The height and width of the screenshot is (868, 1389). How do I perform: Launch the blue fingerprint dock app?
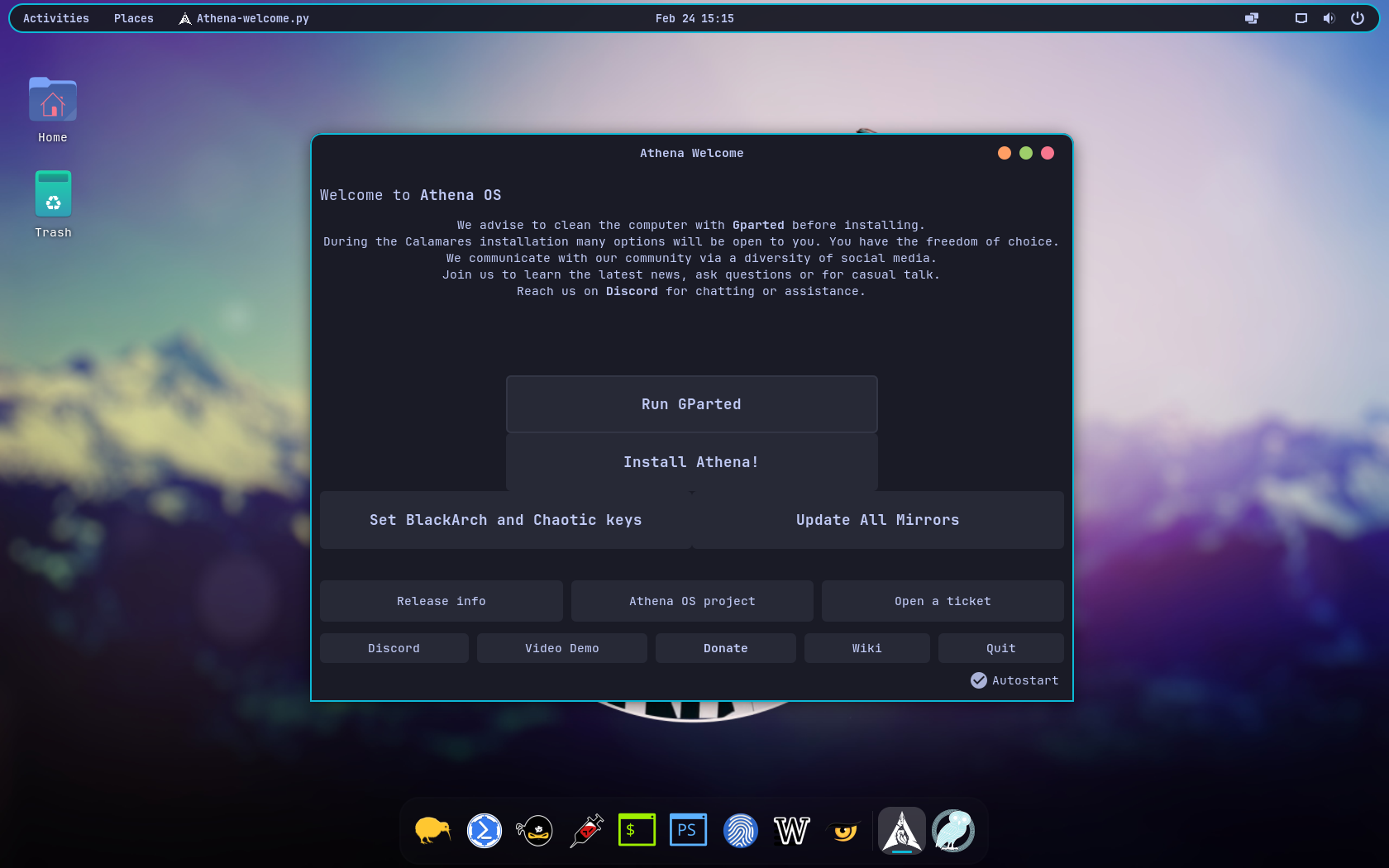coord(740,830)
